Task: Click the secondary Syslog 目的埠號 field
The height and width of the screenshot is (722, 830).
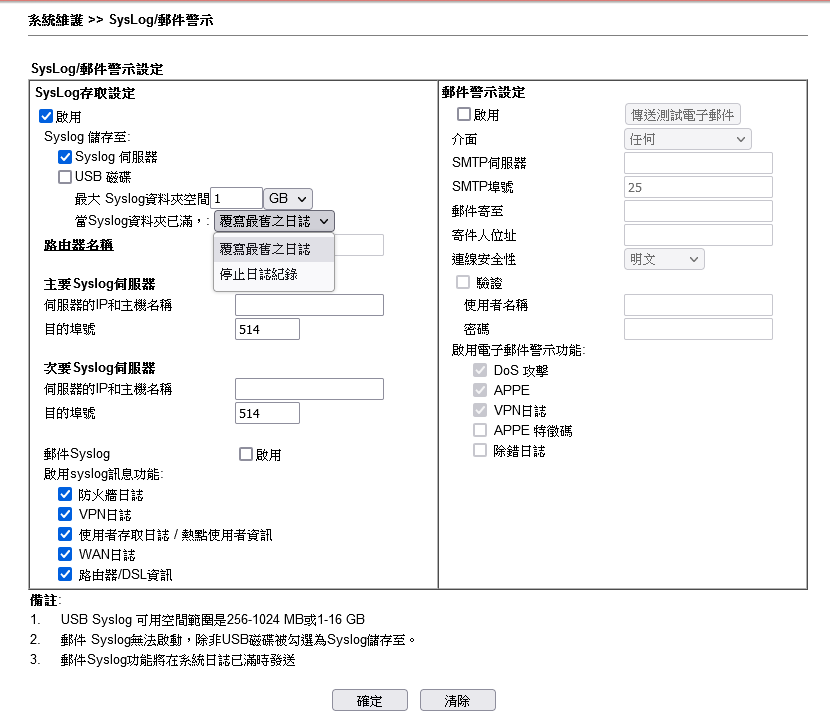Action: pos(267,413)
